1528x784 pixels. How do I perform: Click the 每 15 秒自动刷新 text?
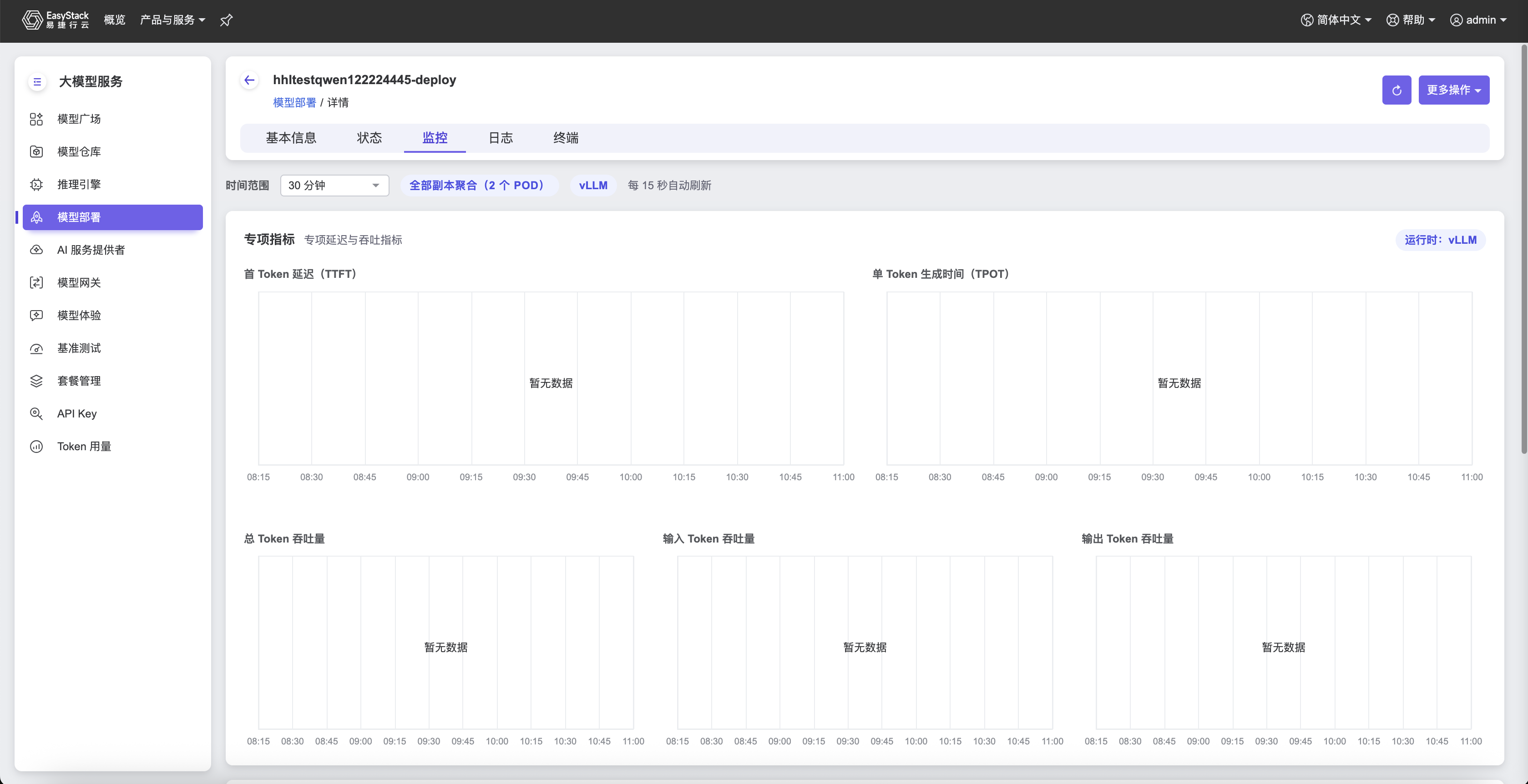[670, 186]
